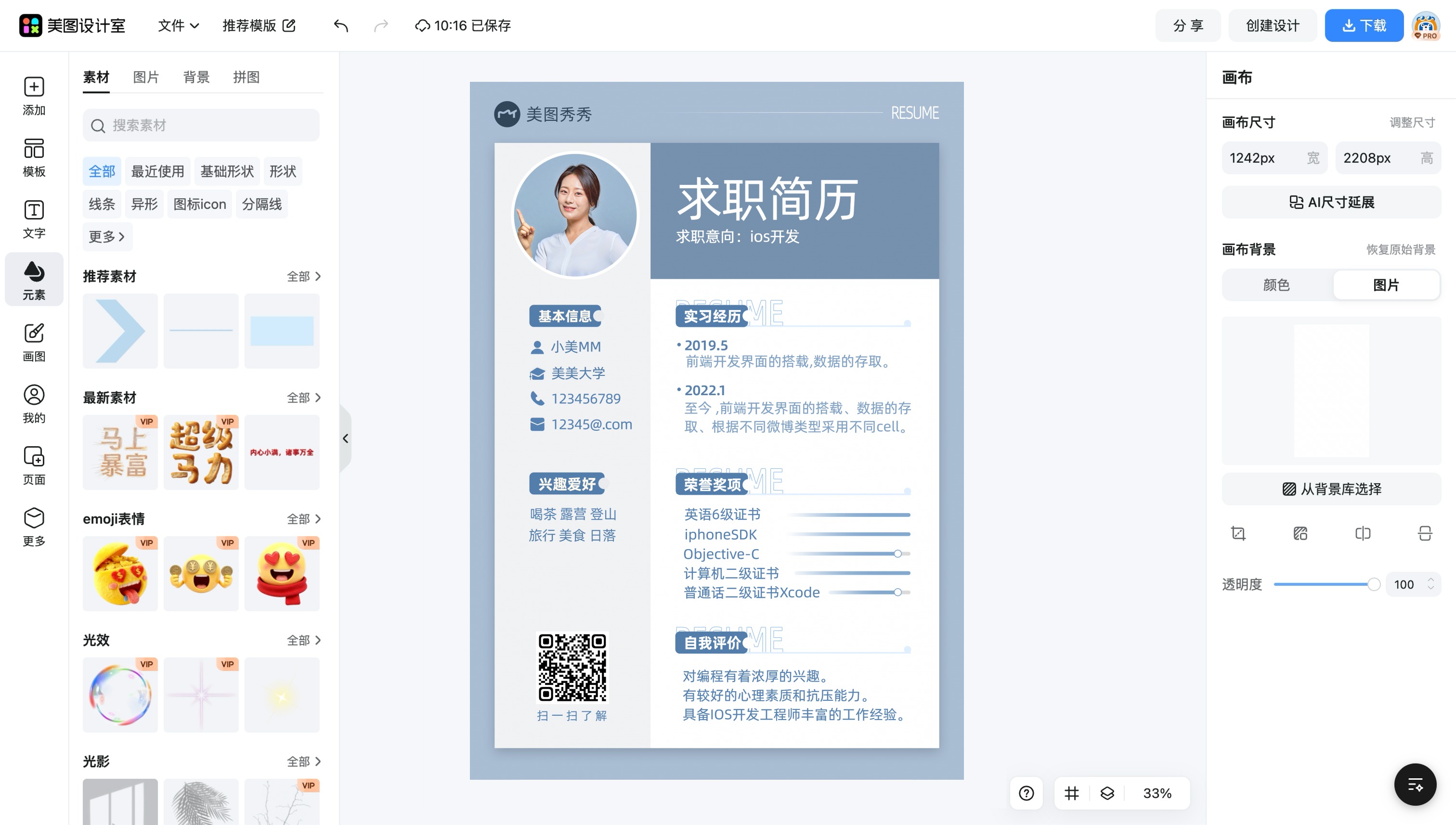Click the 下载 download button
The height and width of the screenshot is (825, 1456).
click(1364, 26)
